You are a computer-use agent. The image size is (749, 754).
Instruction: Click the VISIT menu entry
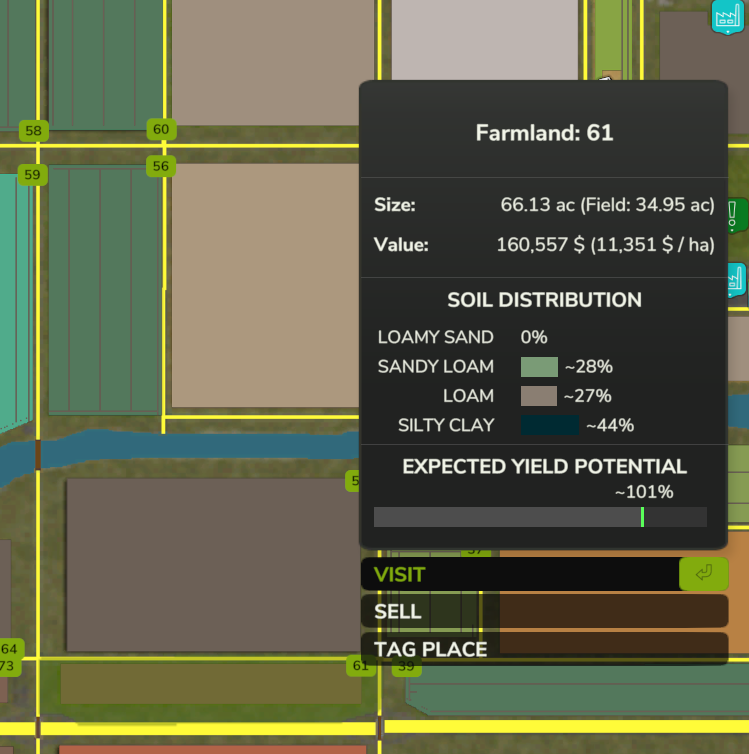coord(544,574)
